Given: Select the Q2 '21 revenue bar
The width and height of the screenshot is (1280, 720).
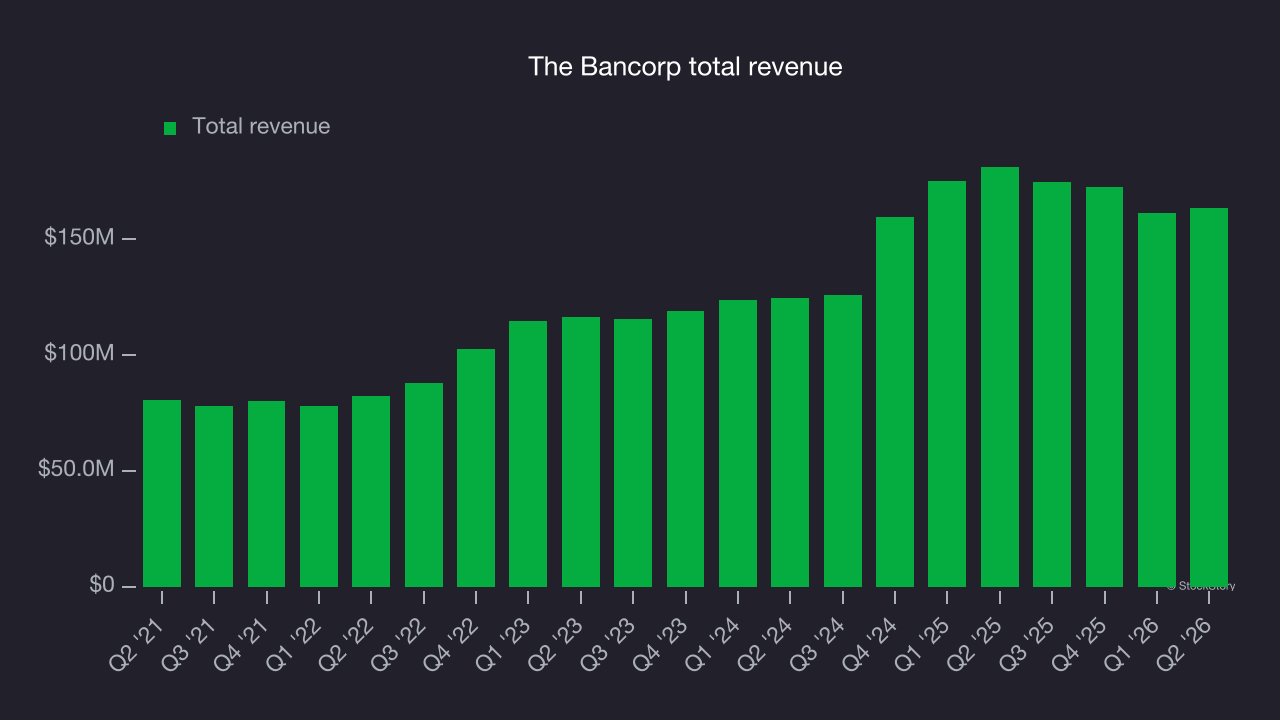Looking at the screenshot, I should coord(162,493).
